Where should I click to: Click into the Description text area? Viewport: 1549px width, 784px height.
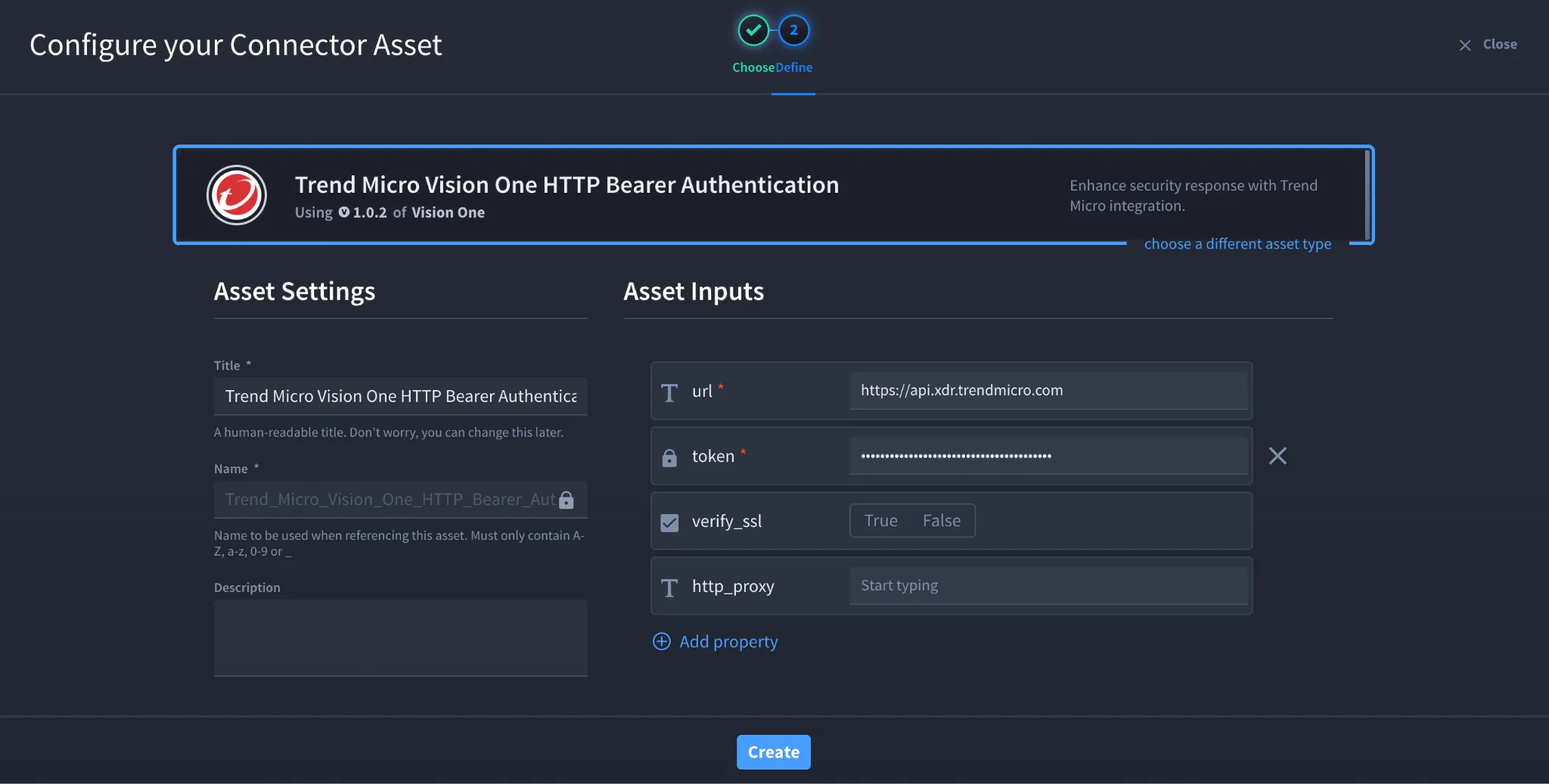point(401,638)
